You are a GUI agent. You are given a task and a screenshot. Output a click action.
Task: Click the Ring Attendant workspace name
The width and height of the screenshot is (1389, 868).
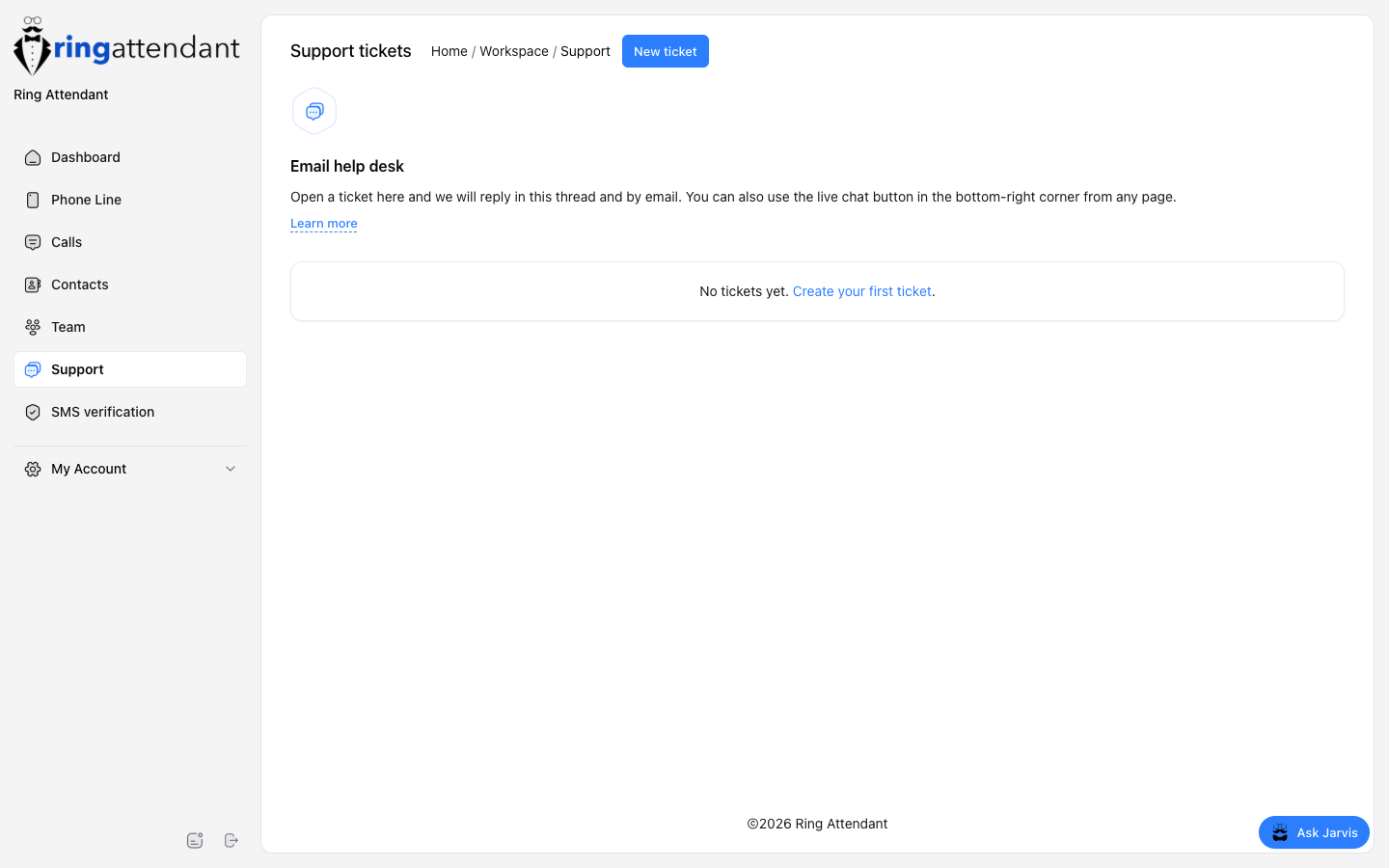coord(61,95)
